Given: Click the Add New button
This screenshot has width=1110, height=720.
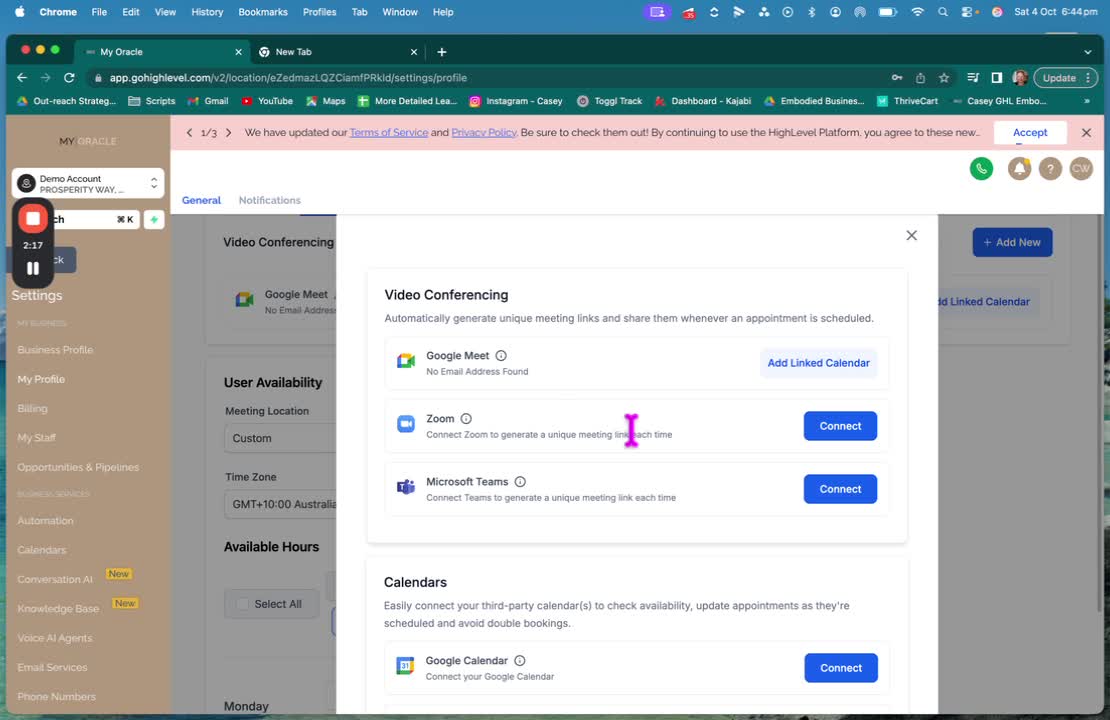Looking at the screenshot, I should [1012, 242].
